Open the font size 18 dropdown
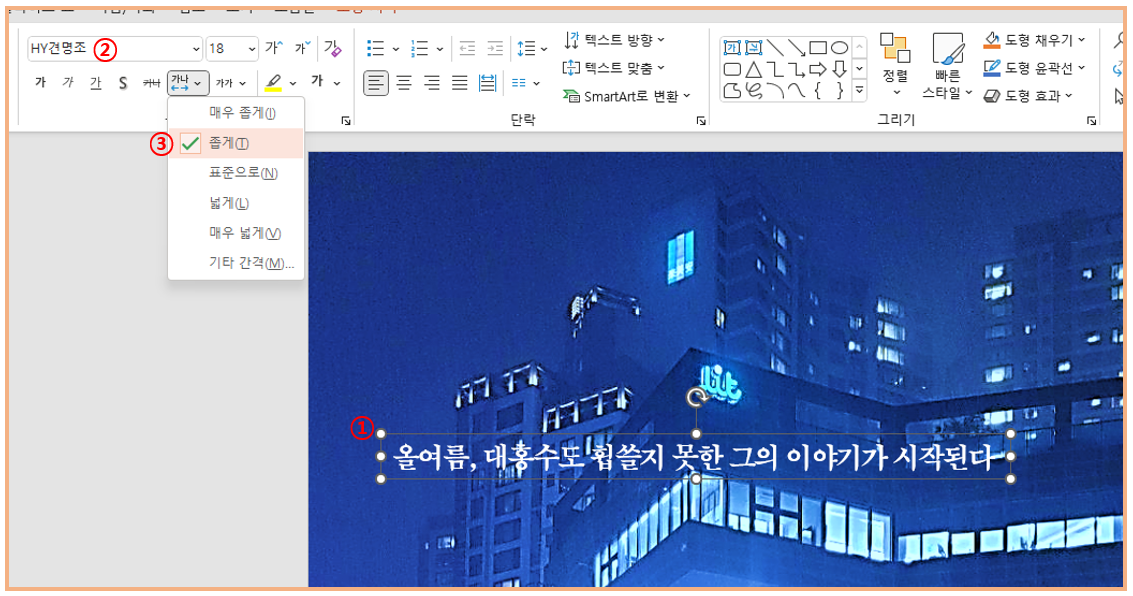 click(x=251, y=49)
